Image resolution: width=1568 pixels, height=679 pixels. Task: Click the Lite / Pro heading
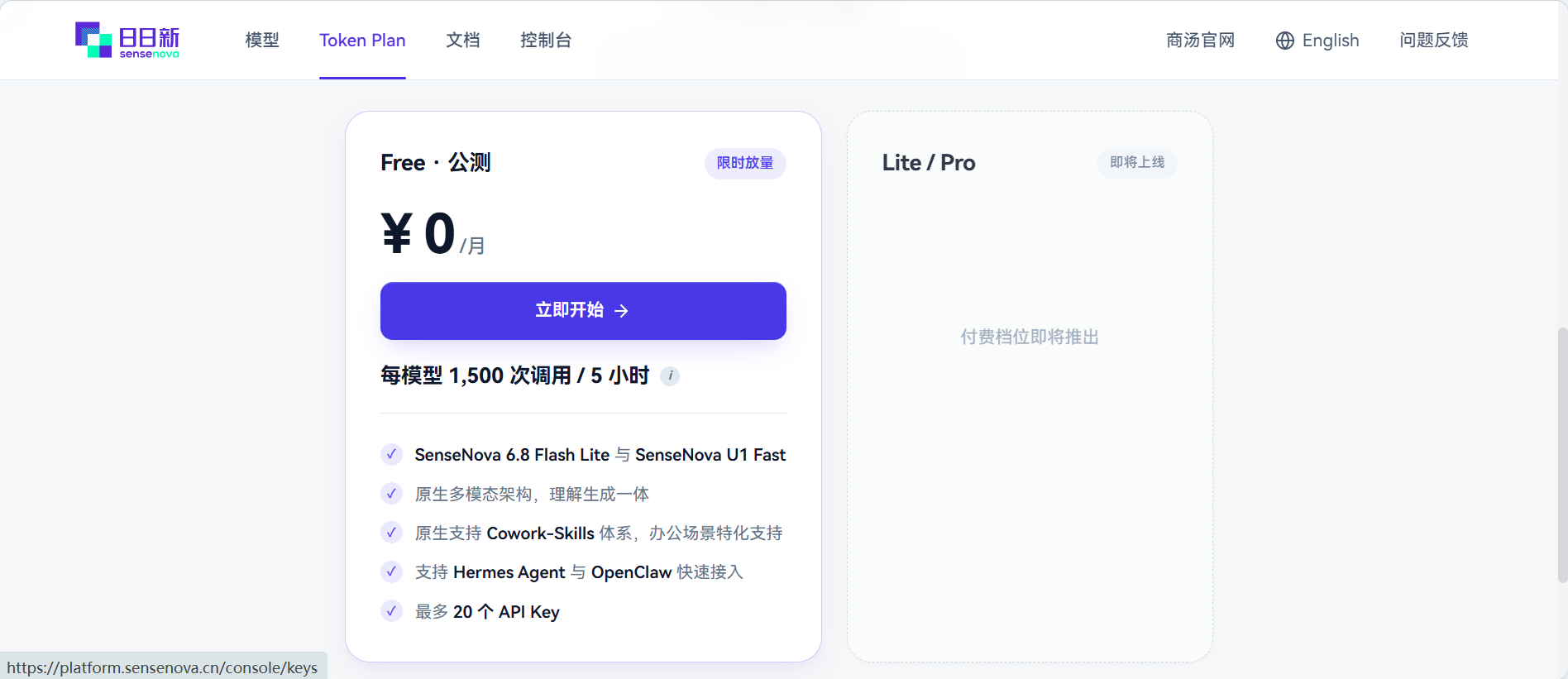pos(929,163)
